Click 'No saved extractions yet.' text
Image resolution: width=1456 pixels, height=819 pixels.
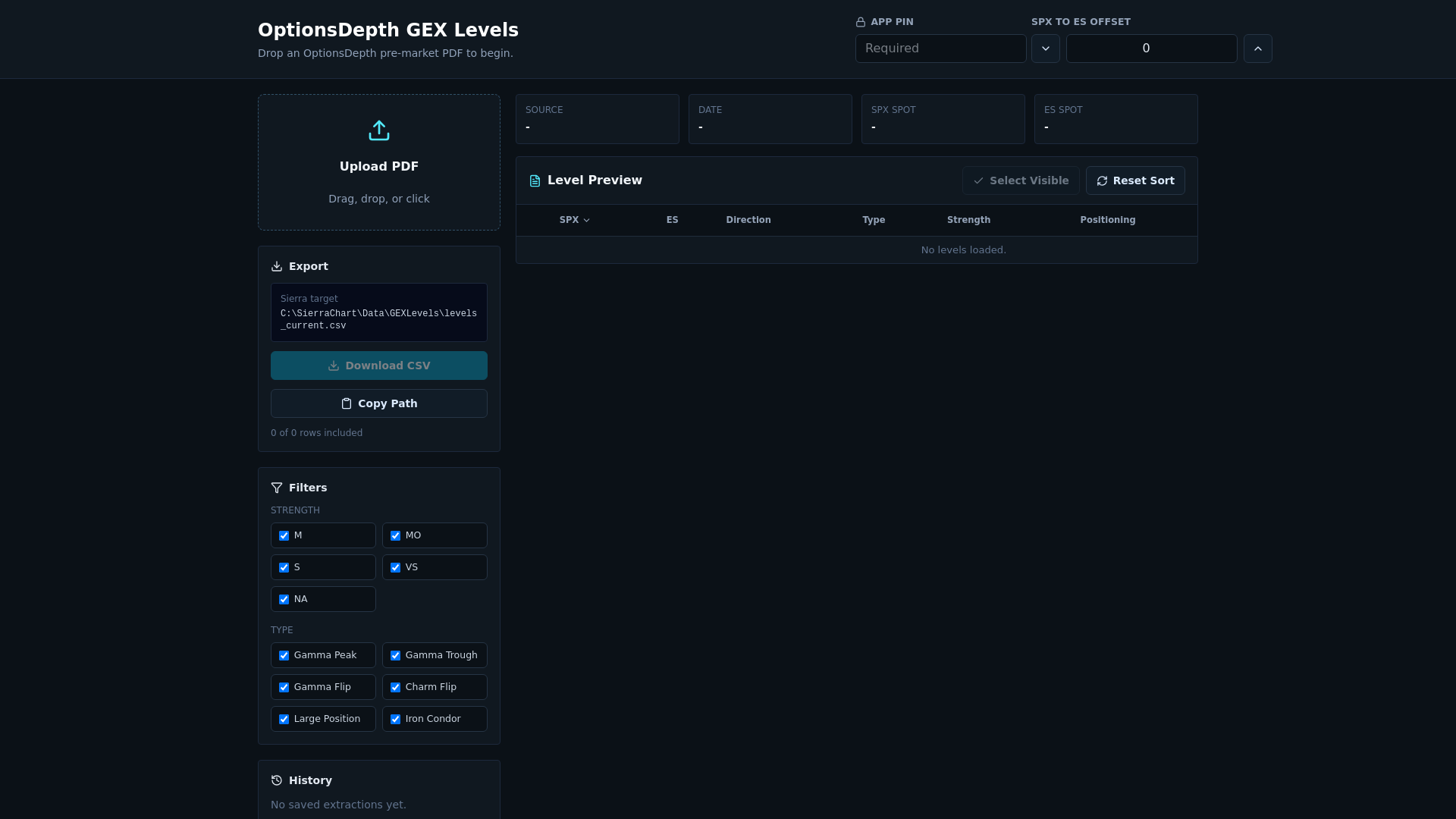coord(338,805)
